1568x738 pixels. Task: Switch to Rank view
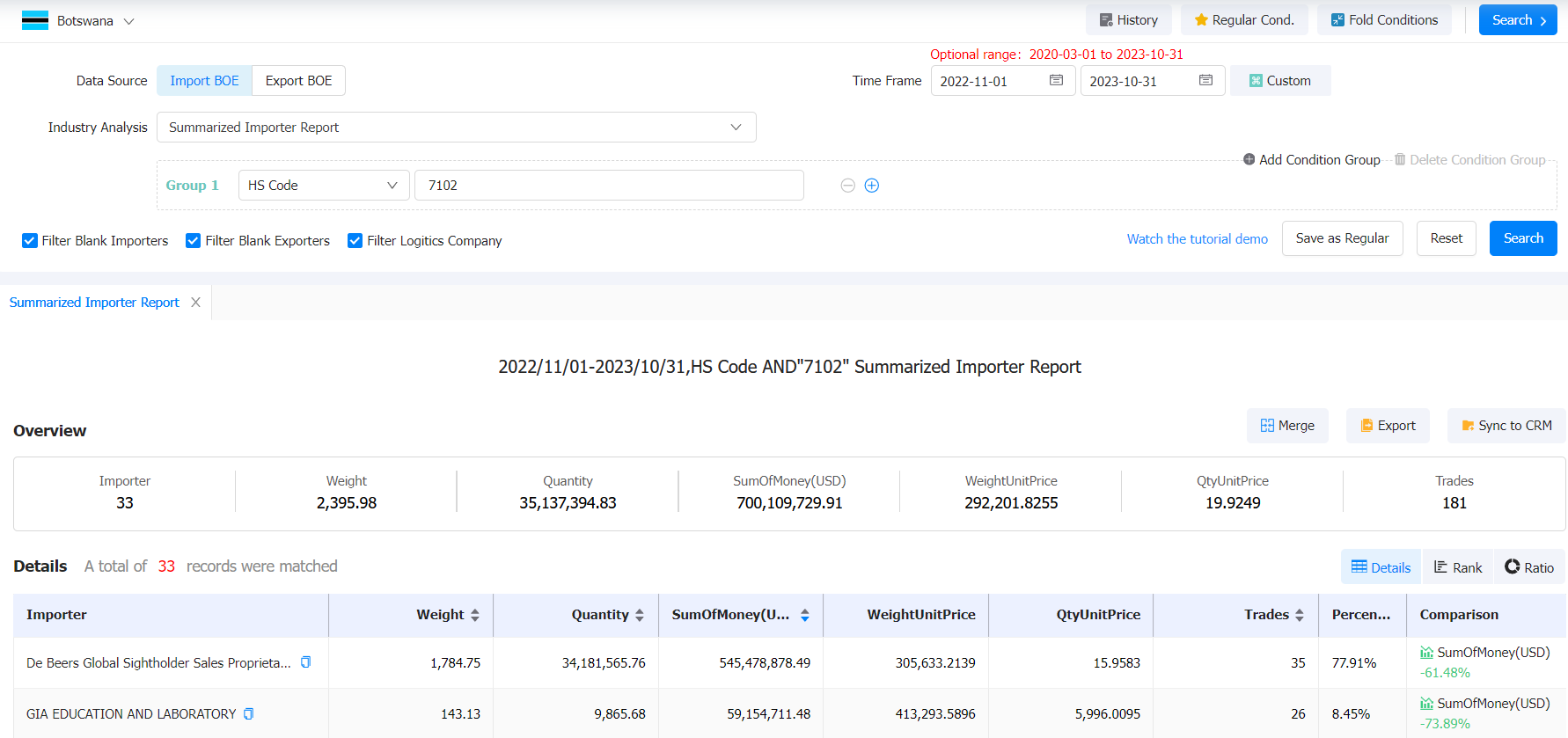coord(1458,567)
